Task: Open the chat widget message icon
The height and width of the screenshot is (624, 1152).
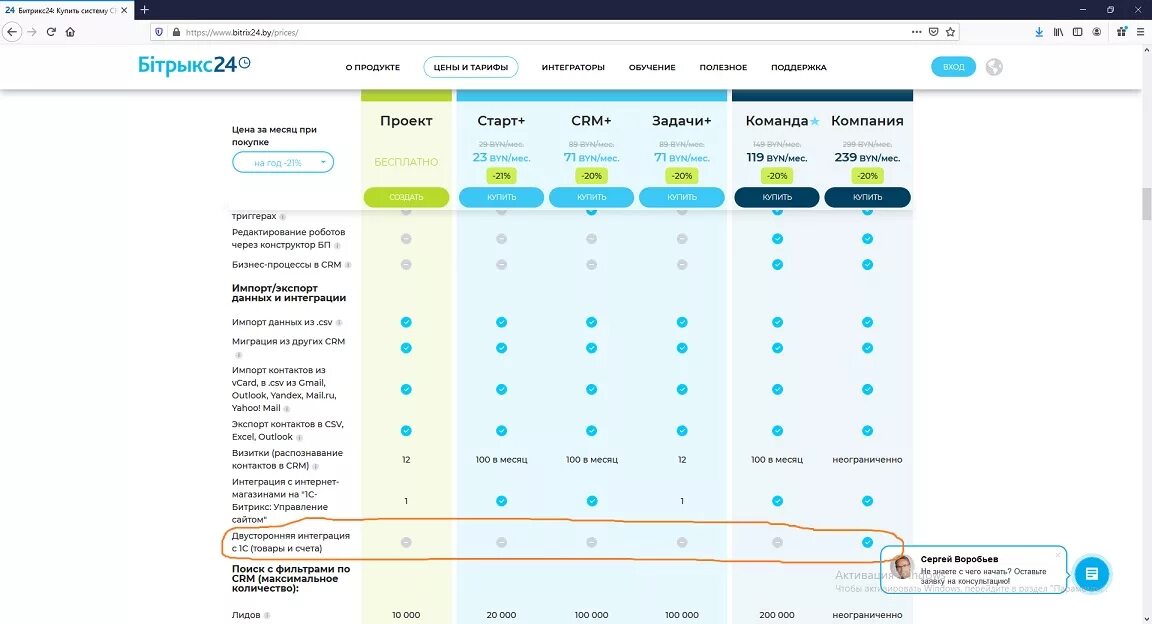Action: click(x=1092, y=574)
